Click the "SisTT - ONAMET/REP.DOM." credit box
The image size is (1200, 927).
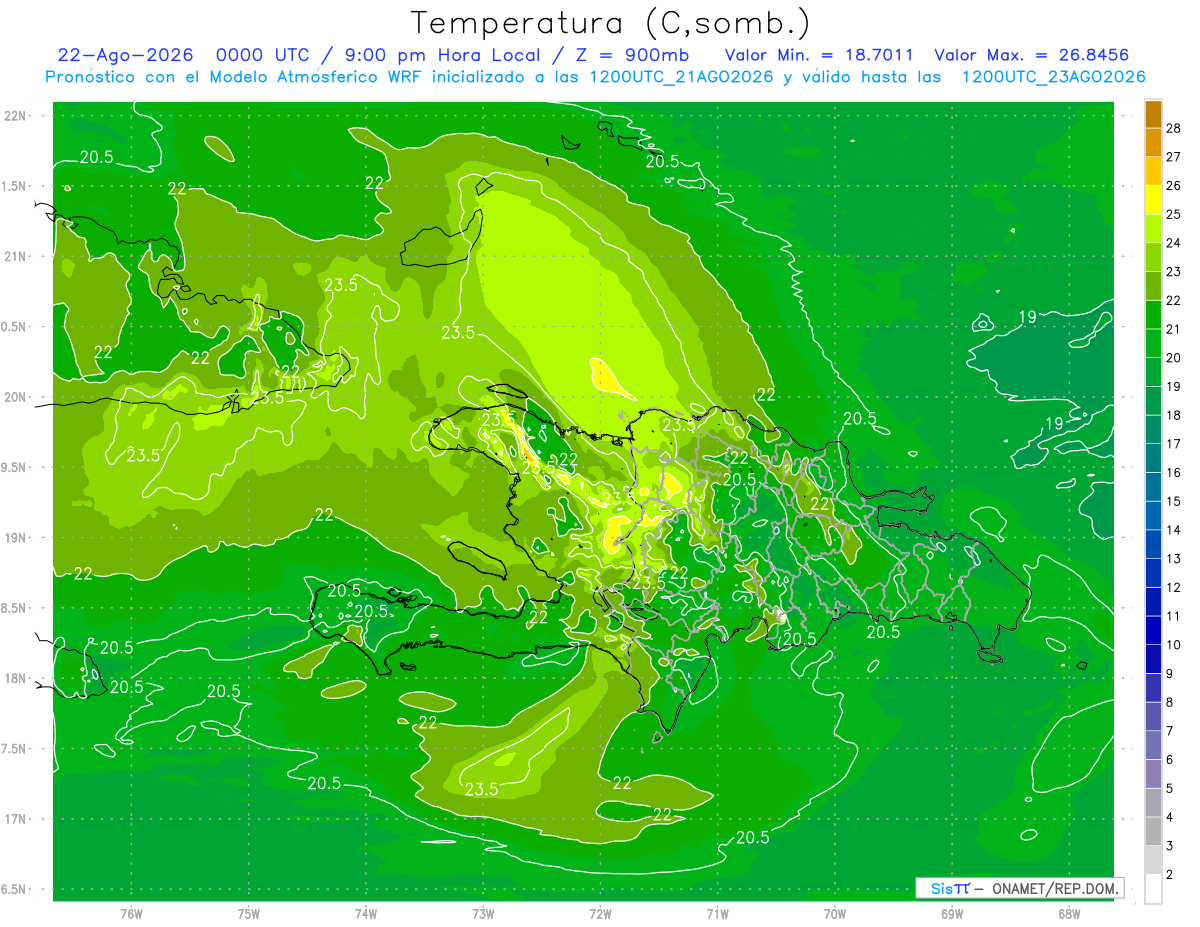pyautogui.click(x=1019, y=888)
